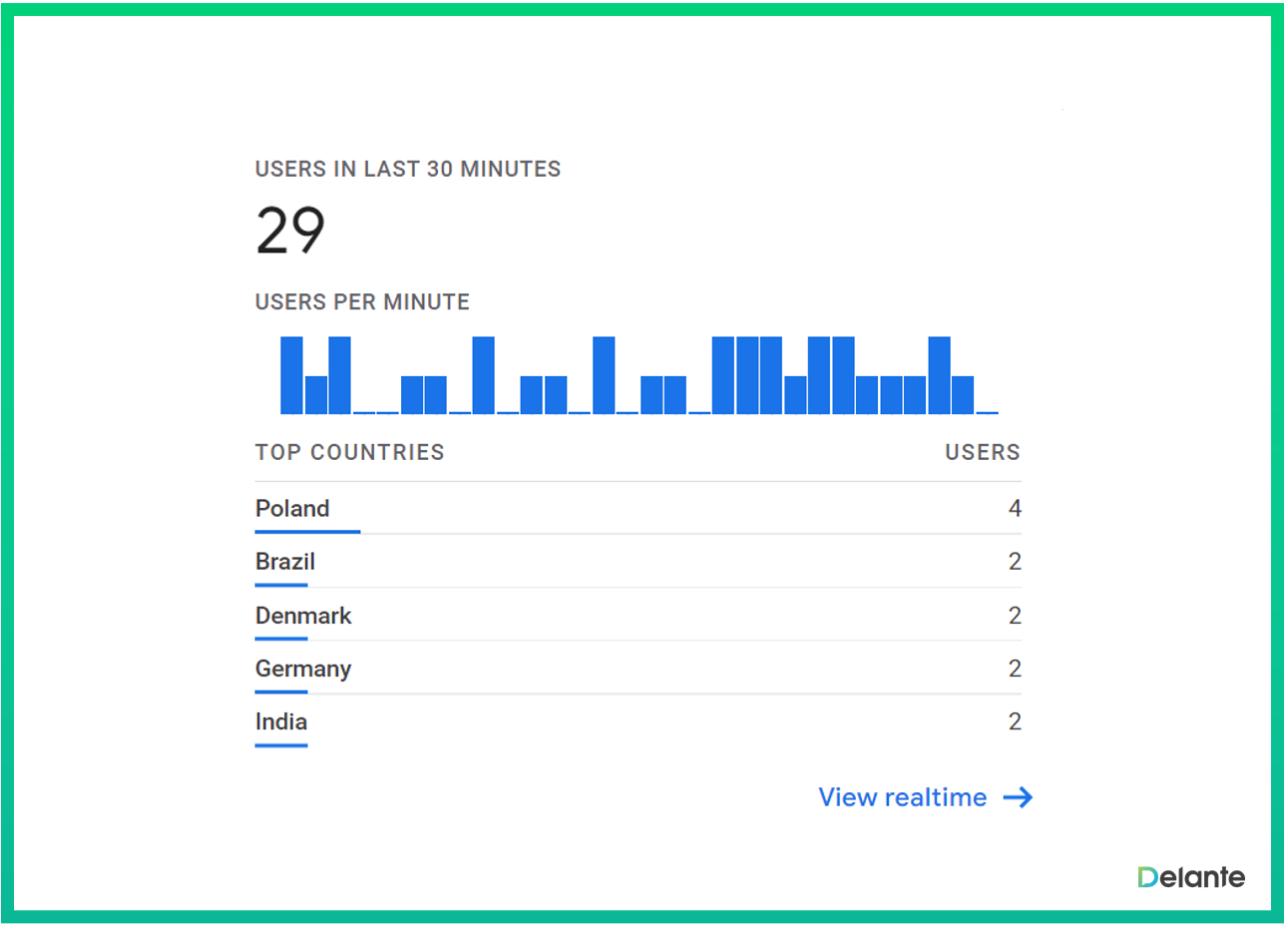Click the leftmost bar in the chart
Image resolution: width=1288 pixels, height=925 pixels.
pos(291,375)
